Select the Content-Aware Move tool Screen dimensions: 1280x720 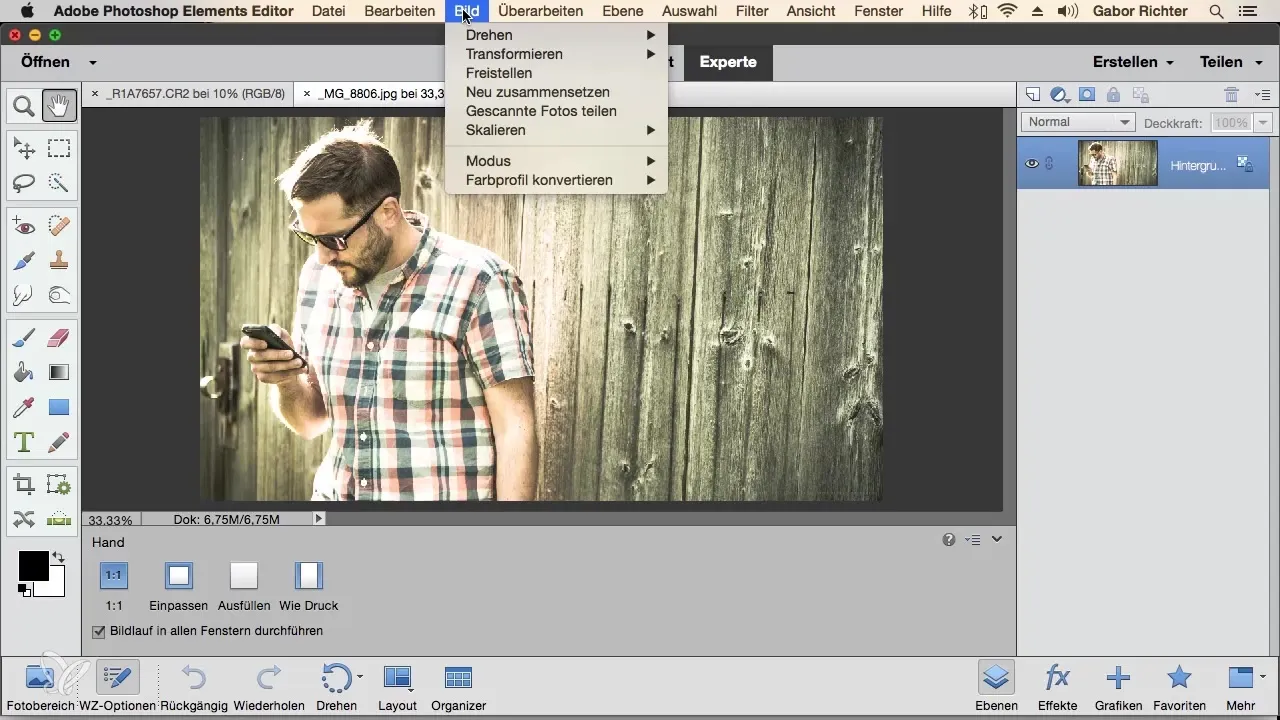tap(24, 519)
